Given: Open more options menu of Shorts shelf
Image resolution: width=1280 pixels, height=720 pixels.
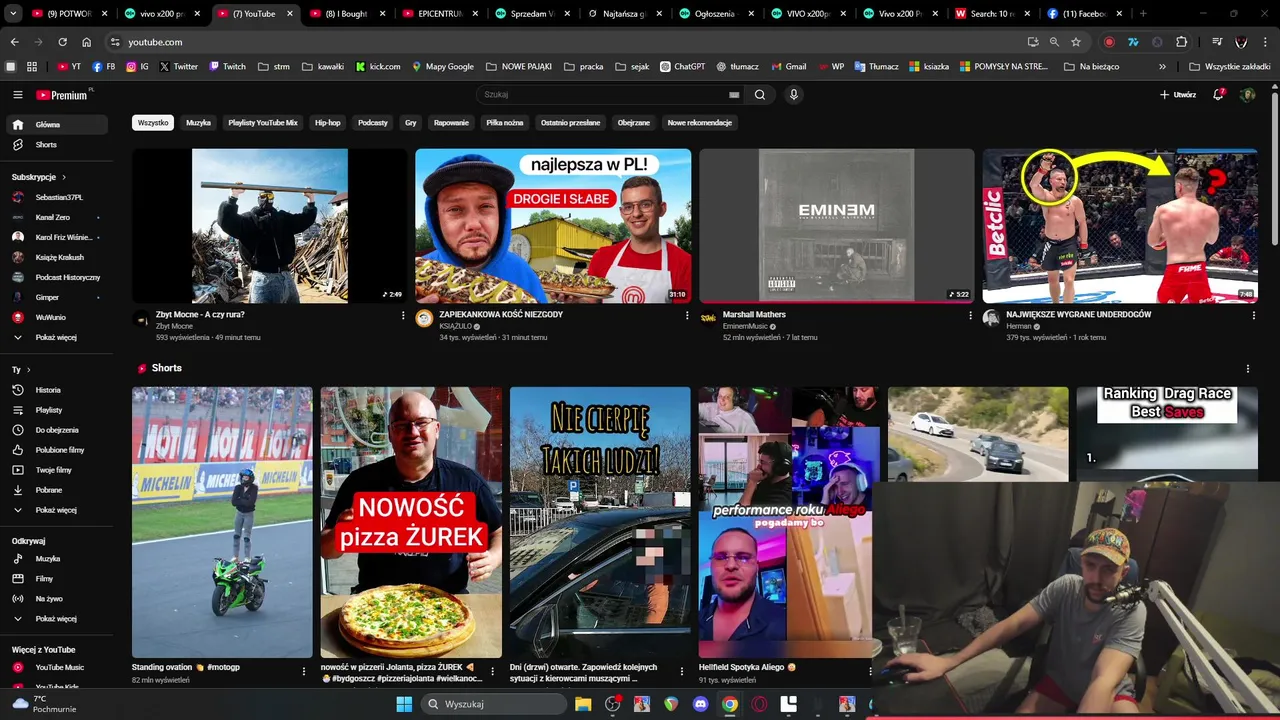Looking at the screenshot, I should pos(1247,369).
